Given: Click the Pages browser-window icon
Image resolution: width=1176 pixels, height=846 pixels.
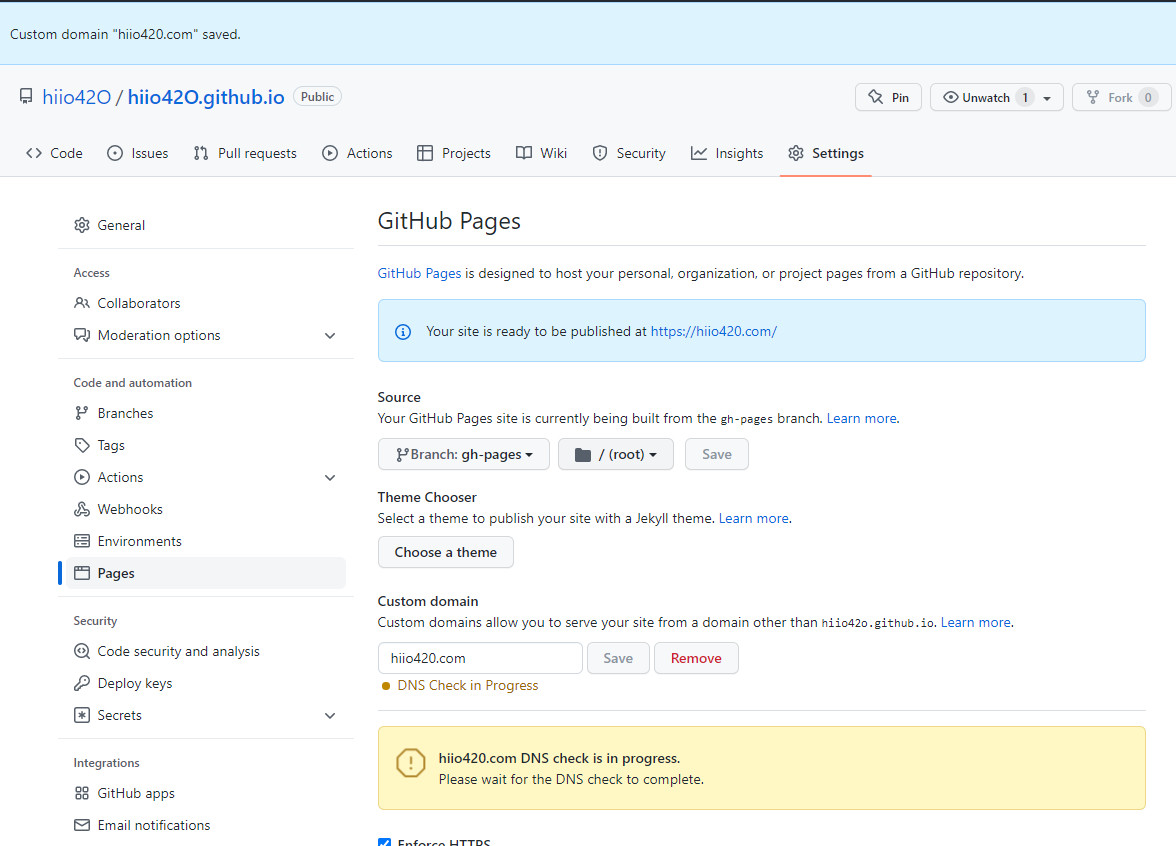Looking at the screenshot, I should click(x=82, y=573).
